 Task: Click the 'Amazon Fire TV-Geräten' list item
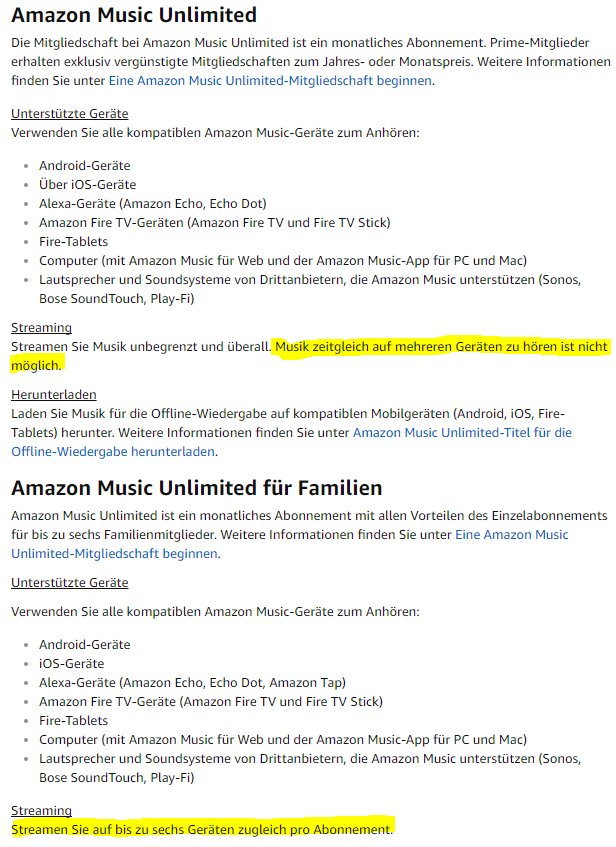[214, 223]
